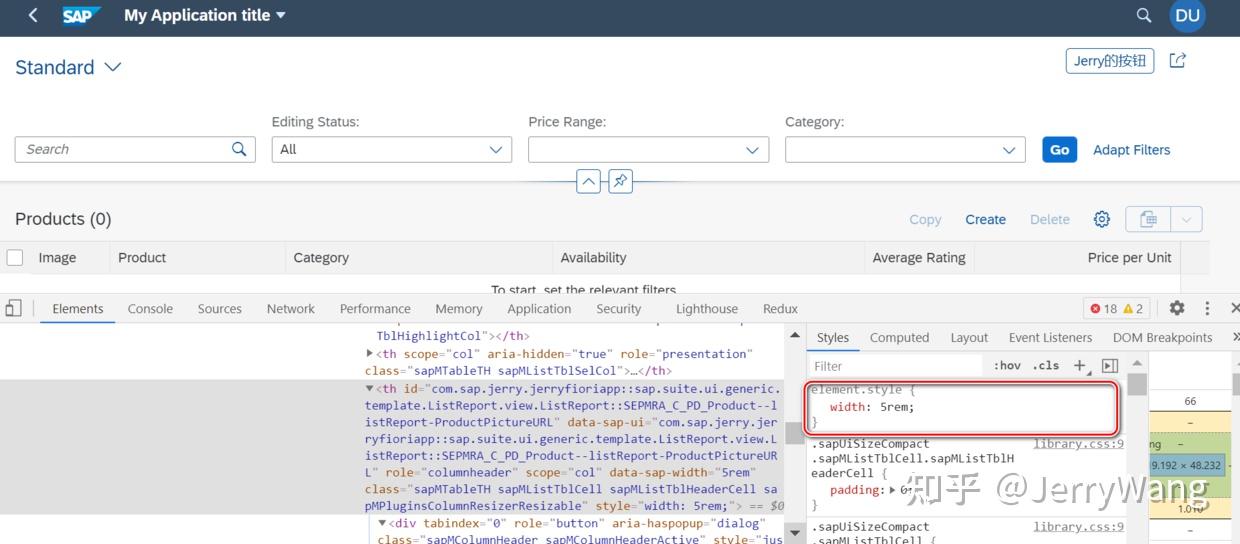Edit the width: 5rem declaration
Image resolution: width=1240 pixels, height=544 pixels.
pyautogui.click(x=871, y=407)
